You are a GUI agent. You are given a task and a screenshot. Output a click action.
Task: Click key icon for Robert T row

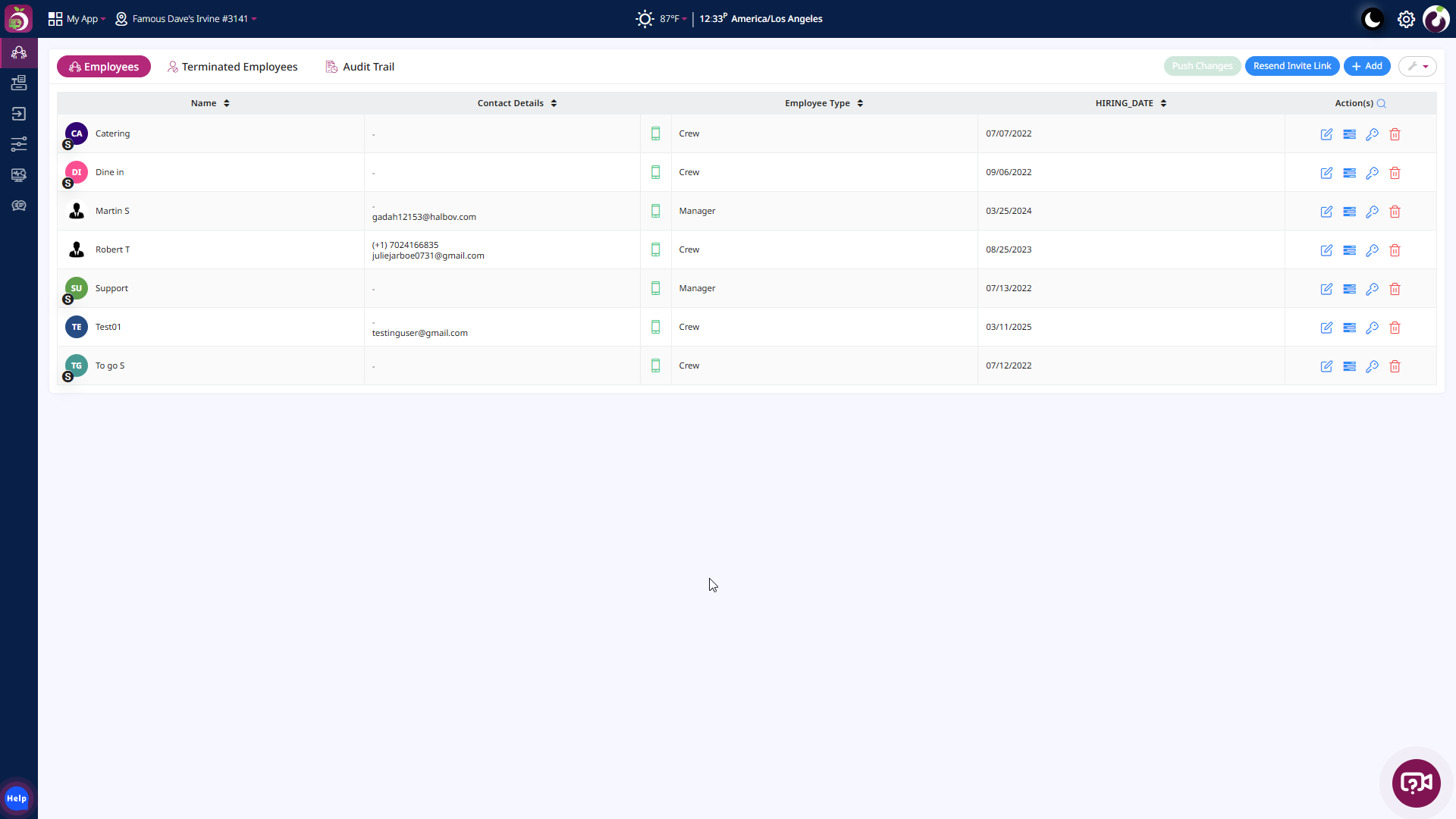tap(1372, 250)
